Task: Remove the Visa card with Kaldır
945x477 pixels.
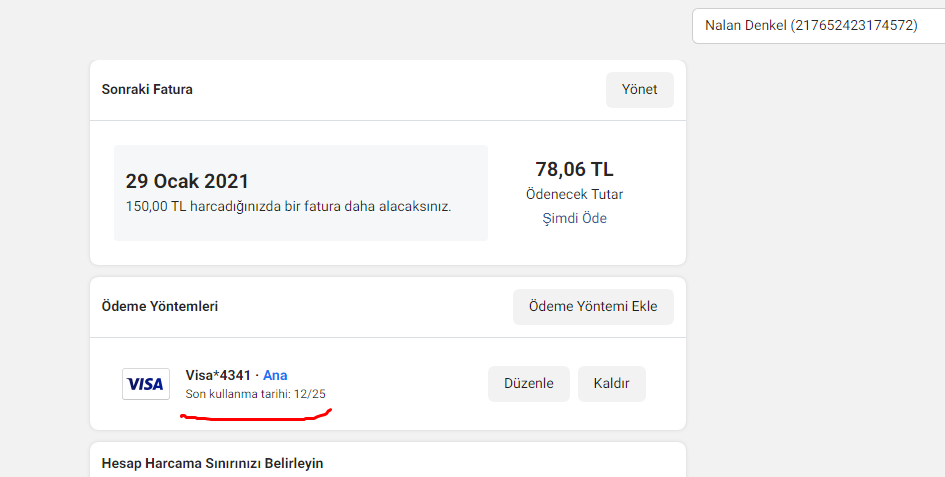Action: 612,384
